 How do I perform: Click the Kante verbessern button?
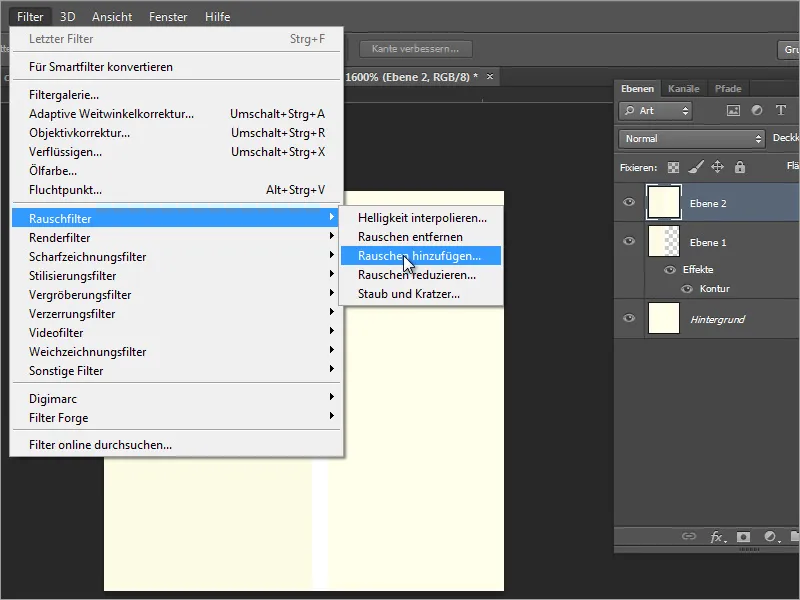(415, 49)
